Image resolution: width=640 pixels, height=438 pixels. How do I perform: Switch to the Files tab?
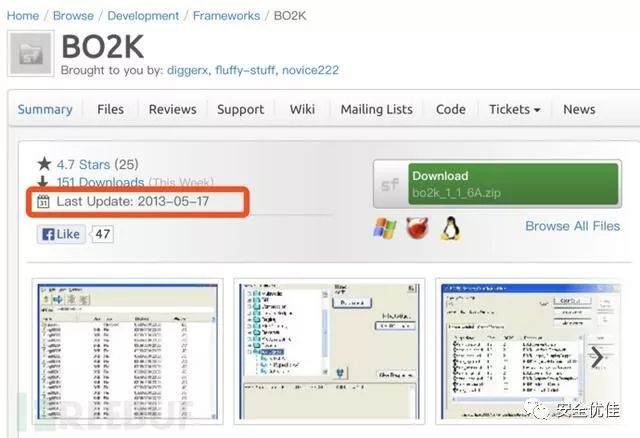(x=110, y=109)
